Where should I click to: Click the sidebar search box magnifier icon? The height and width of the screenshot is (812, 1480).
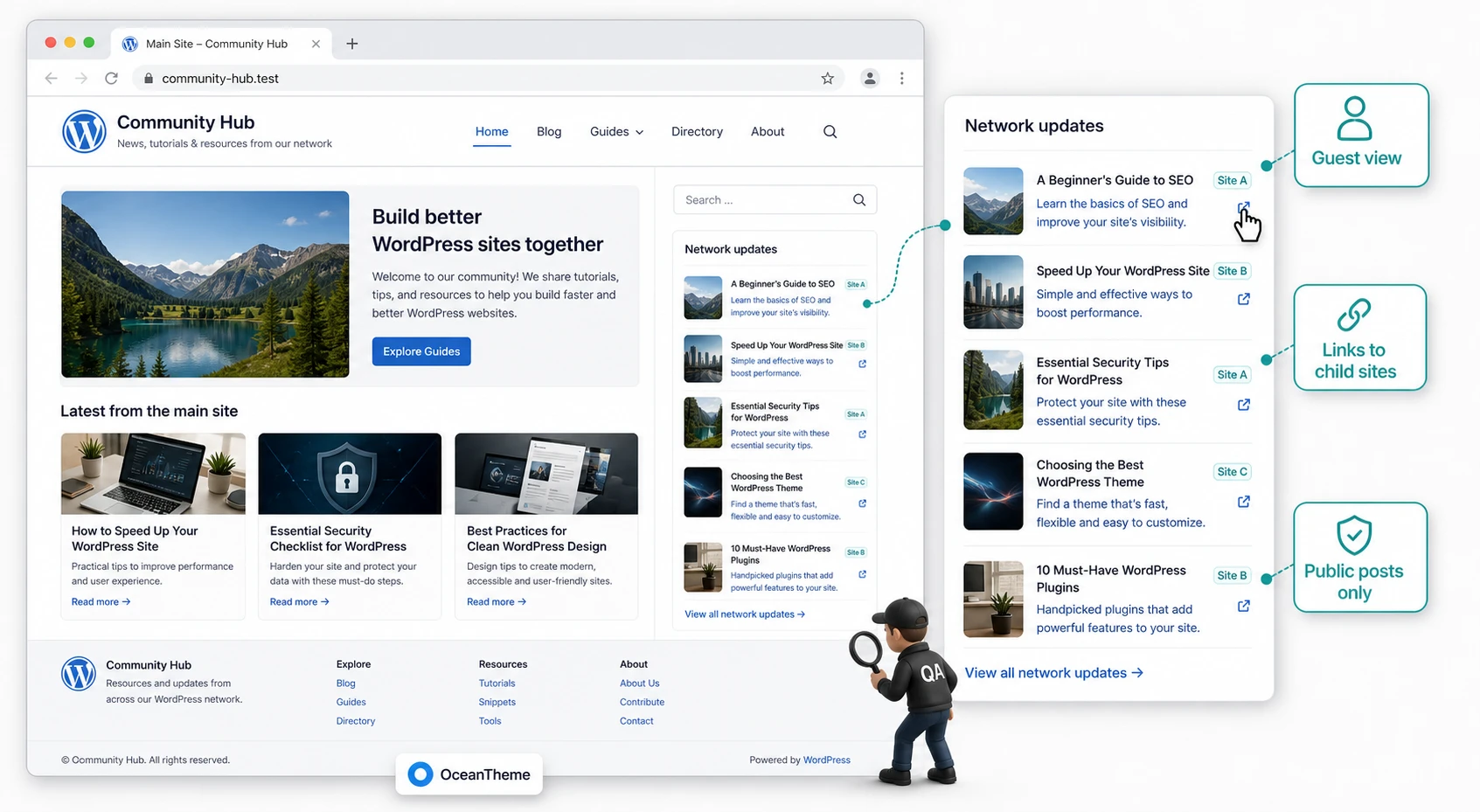pyautogui.click(x=859, y=200)
